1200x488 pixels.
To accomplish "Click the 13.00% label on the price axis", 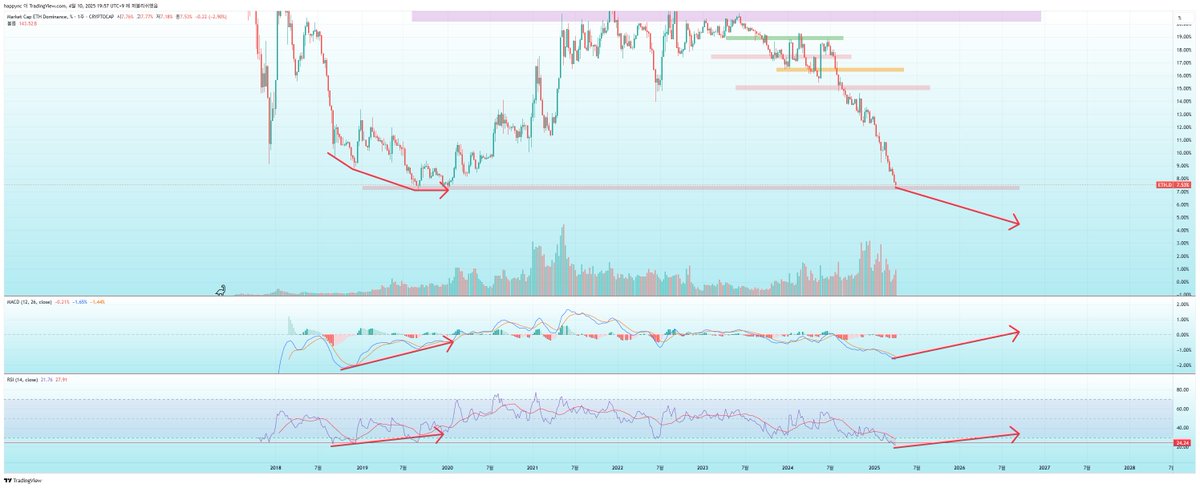I will tap(1183, 115).
